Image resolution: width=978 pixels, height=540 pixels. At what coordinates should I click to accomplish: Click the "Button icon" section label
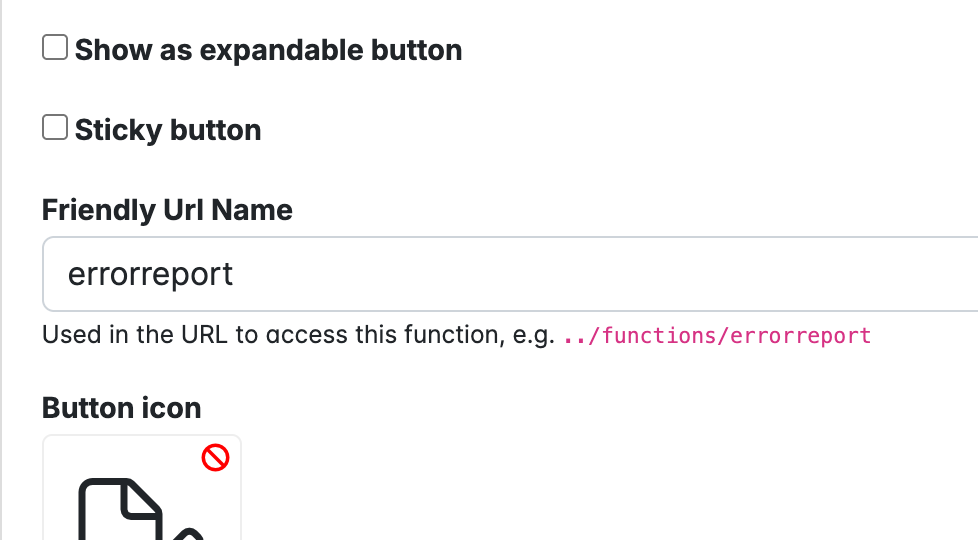coord(121,408)
